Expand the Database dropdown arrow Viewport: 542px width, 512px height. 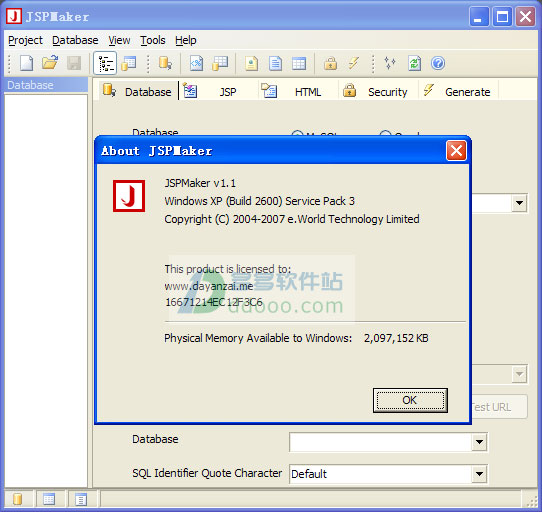[479, 442]
